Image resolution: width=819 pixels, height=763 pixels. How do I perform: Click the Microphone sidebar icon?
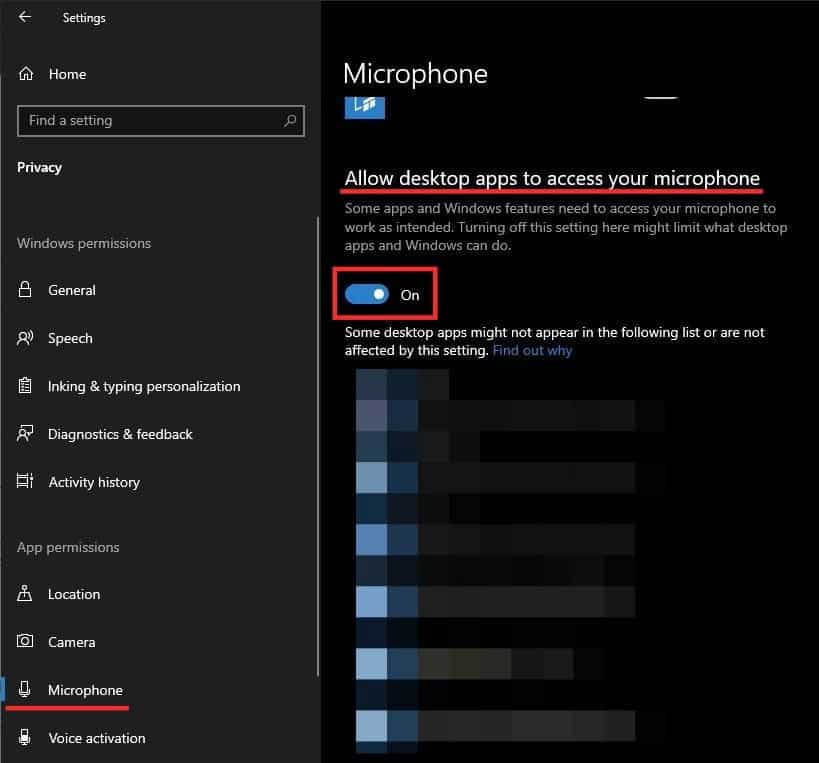tap(27, 690)
